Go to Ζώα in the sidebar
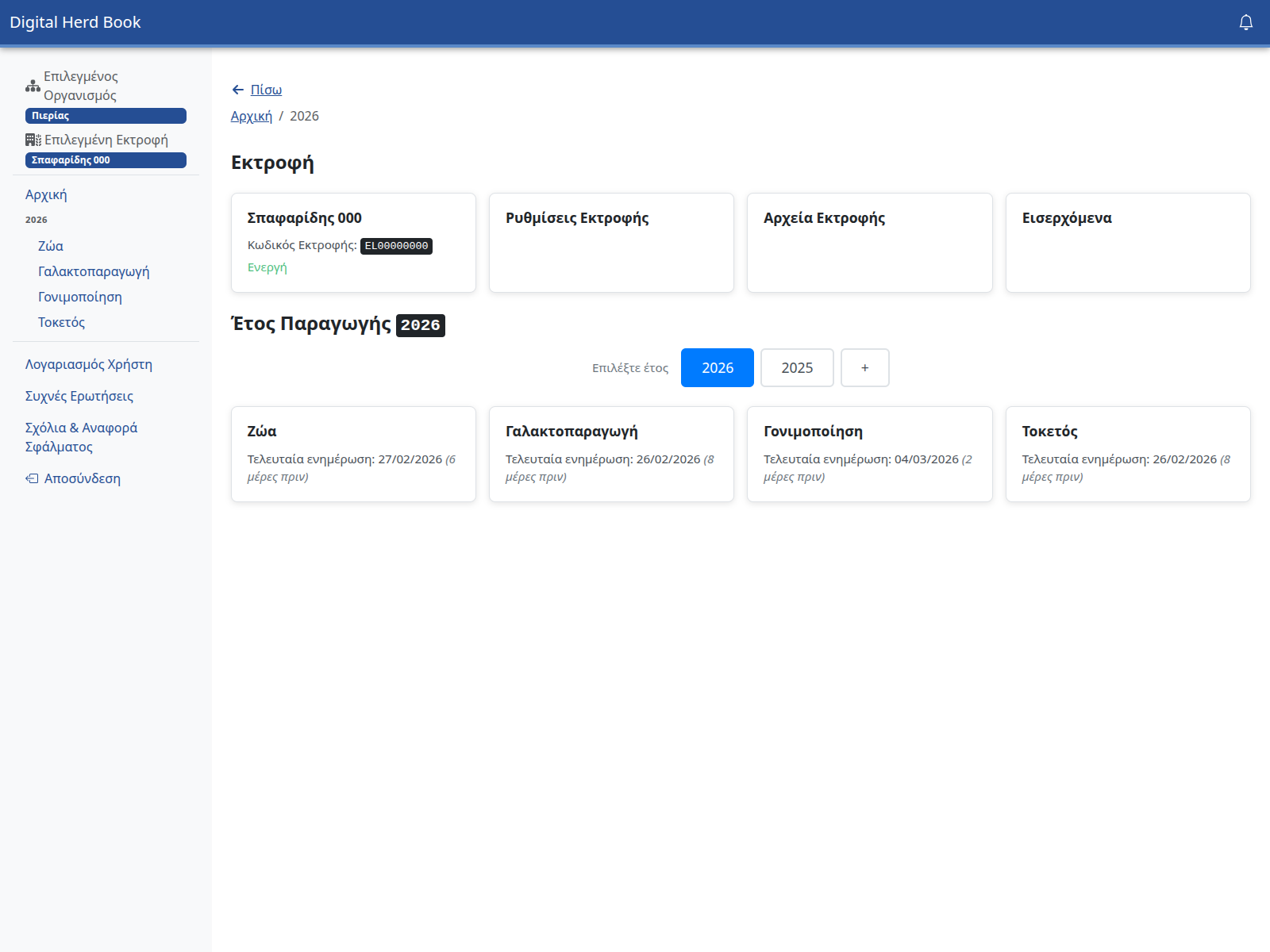This screenshot has width=1270, height=952. pyautogui.click(x=51, y=246)
